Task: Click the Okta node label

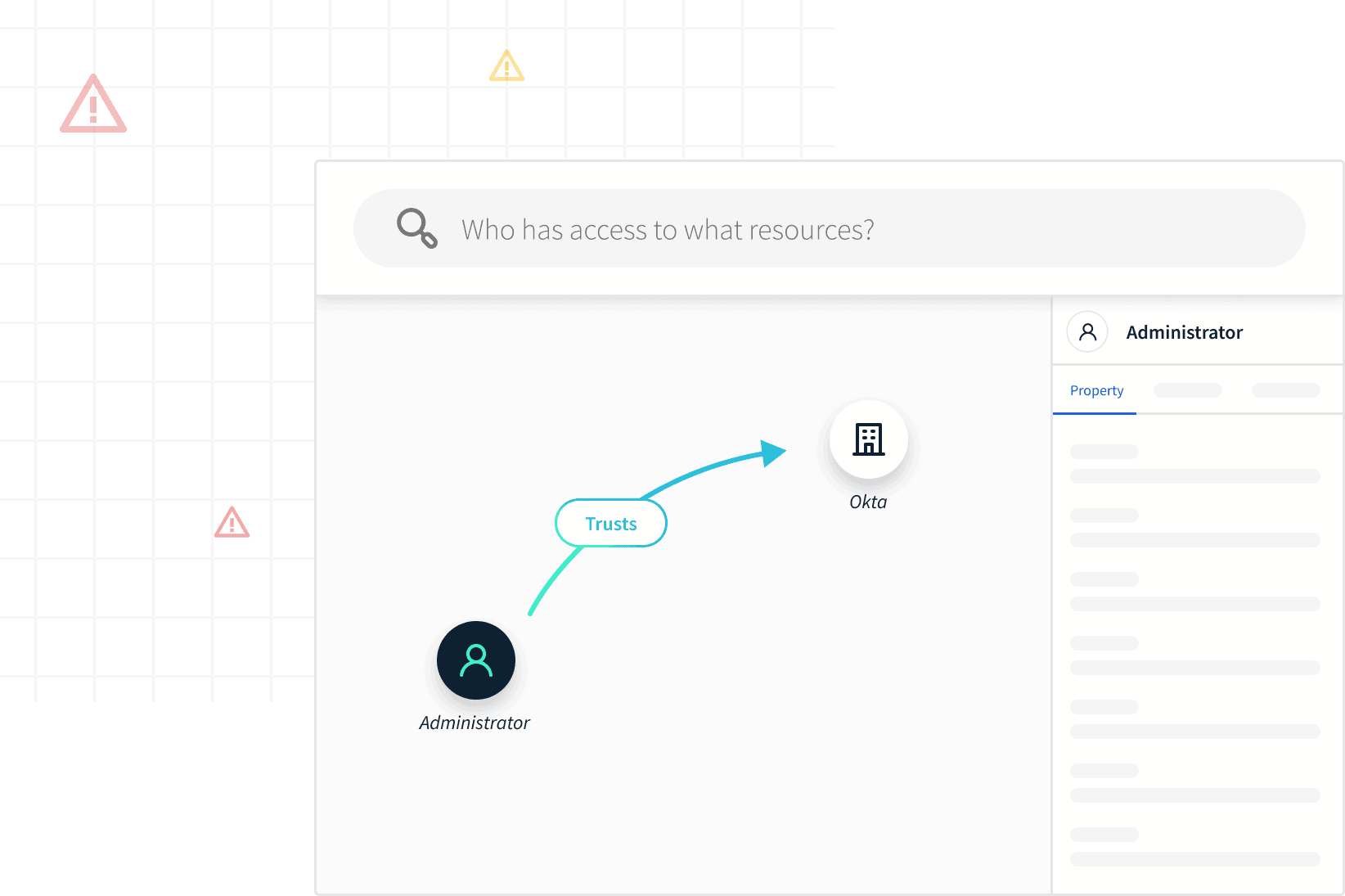Action: point(868,502)
